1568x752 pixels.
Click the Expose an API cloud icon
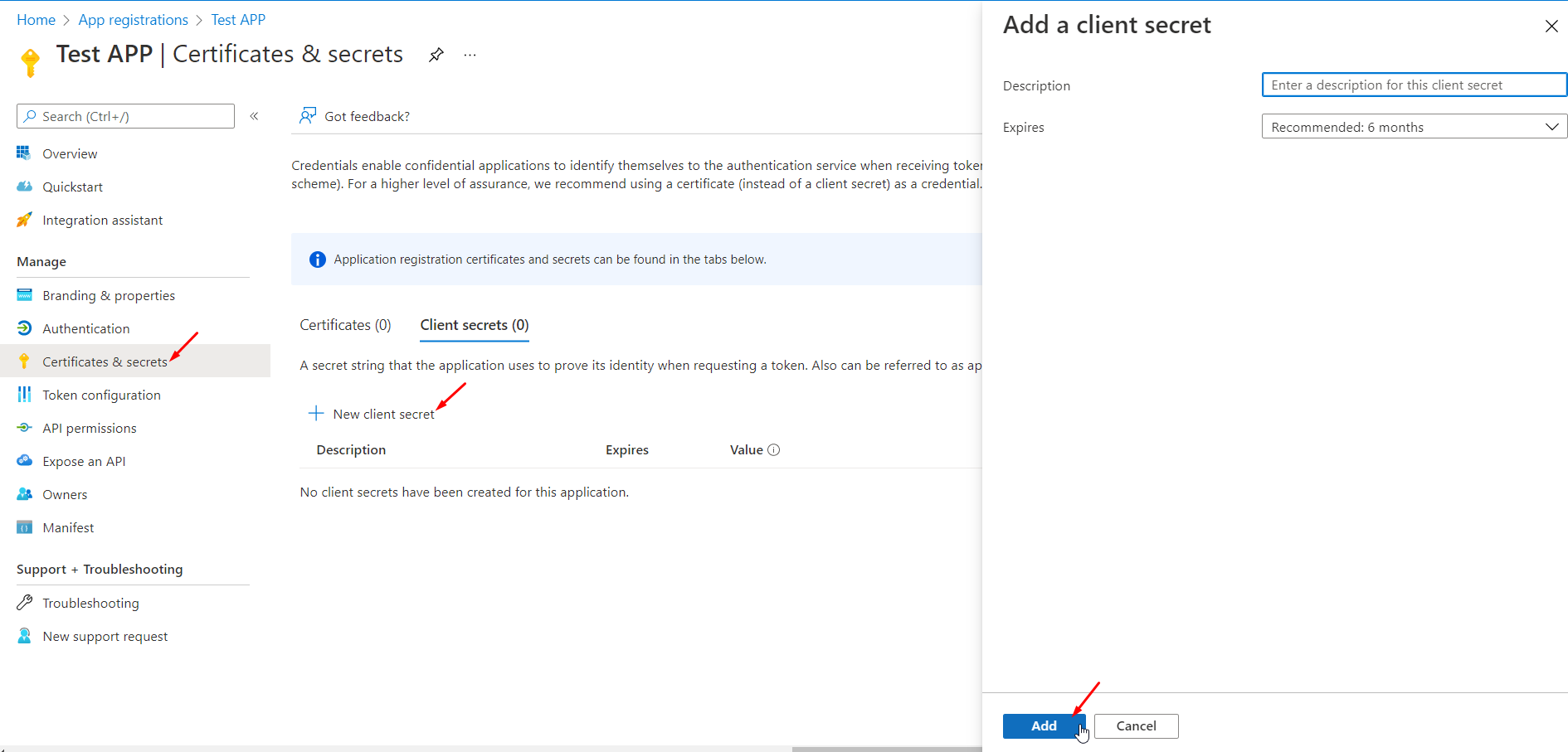point(24,461)
